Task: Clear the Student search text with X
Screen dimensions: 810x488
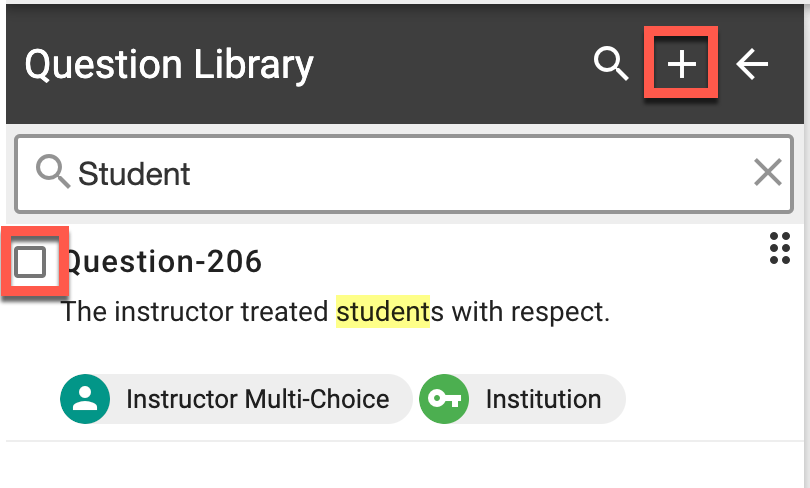Action: (x=767, y=173)
